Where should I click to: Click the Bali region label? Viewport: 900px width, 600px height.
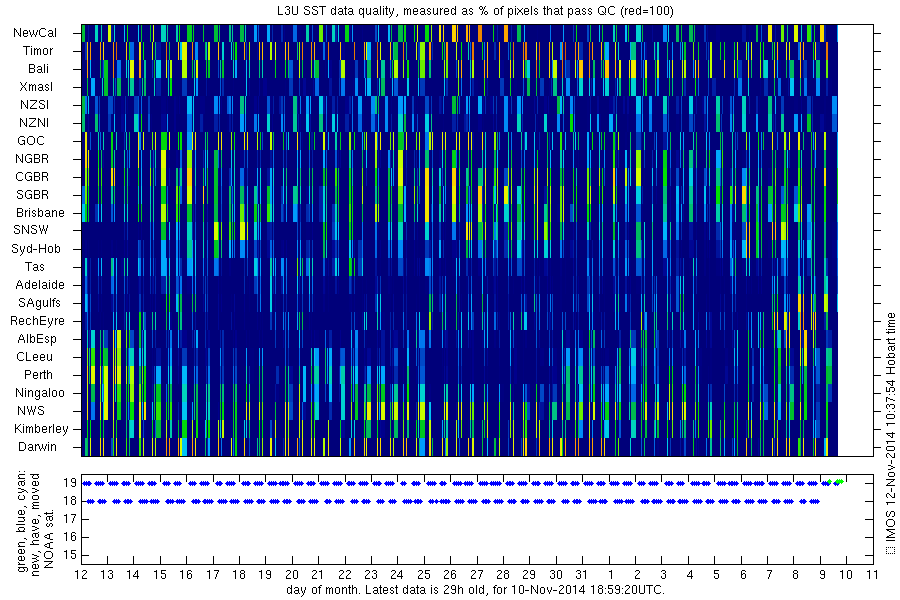click(38, 69)
